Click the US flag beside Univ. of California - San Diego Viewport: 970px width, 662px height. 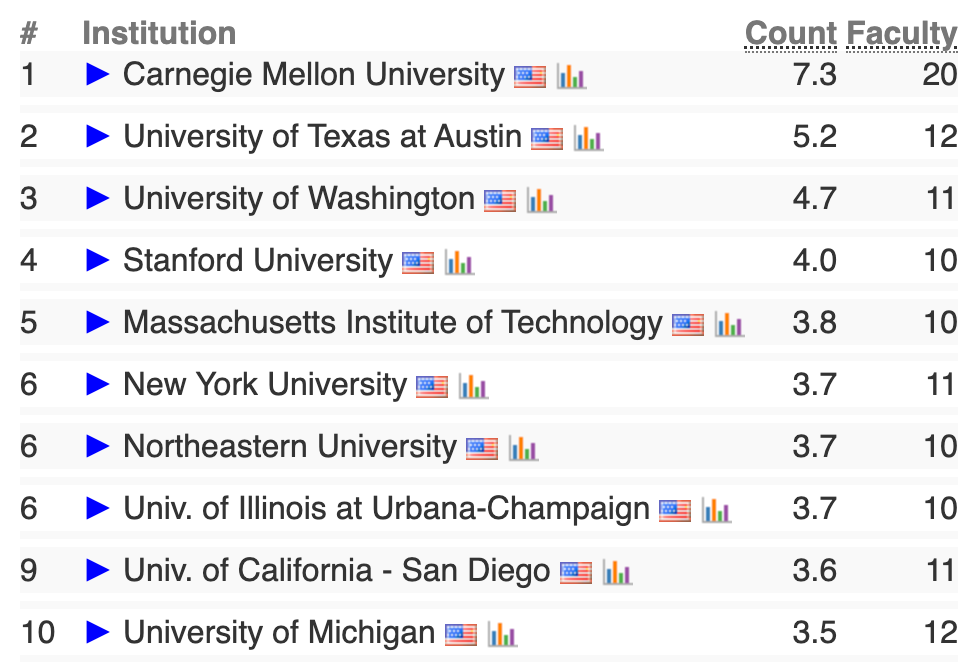point(576,572)
